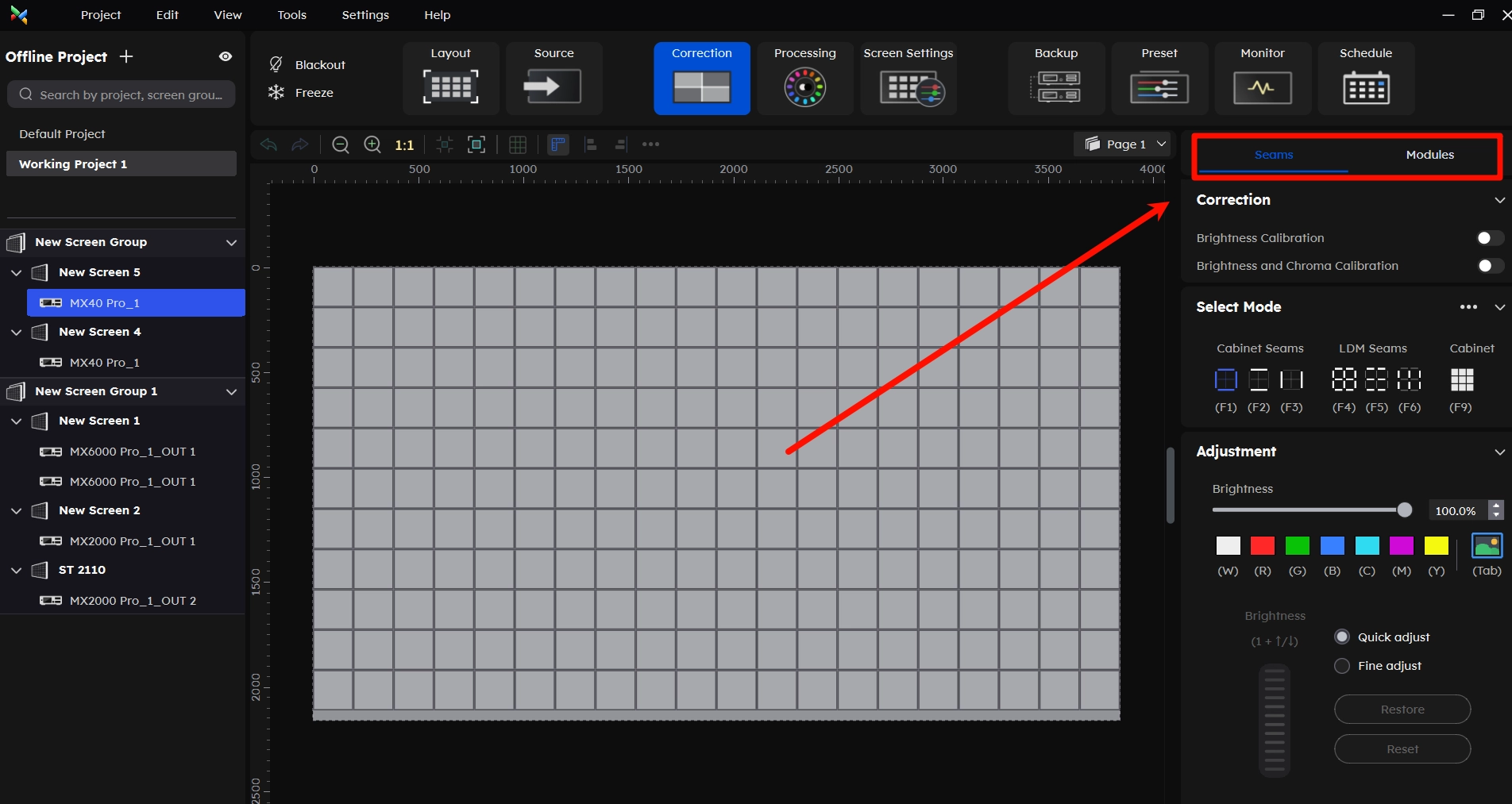Open the Tools menu
The height and width of the screenshot is (804, 1512).
point(291,15)
